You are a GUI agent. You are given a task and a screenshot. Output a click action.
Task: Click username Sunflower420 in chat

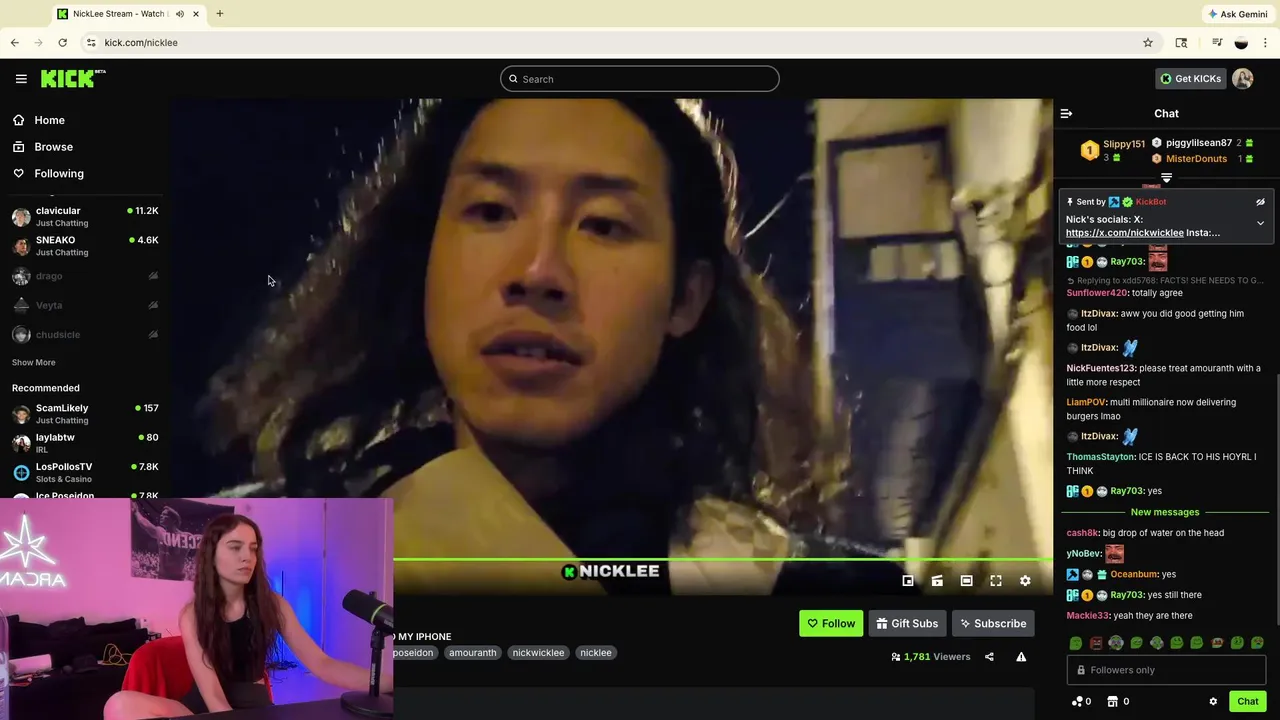(1097, 293)
